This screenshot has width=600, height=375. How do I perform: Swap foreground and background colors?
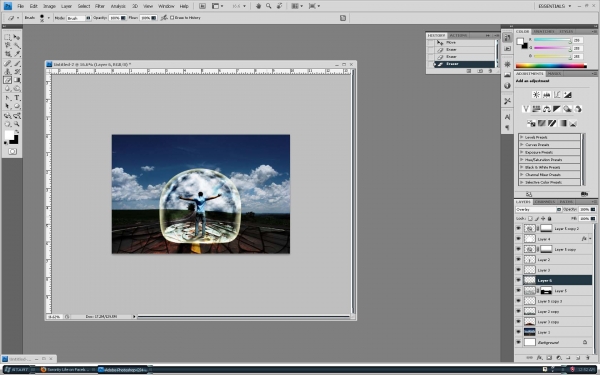click(x=16, y=132)
